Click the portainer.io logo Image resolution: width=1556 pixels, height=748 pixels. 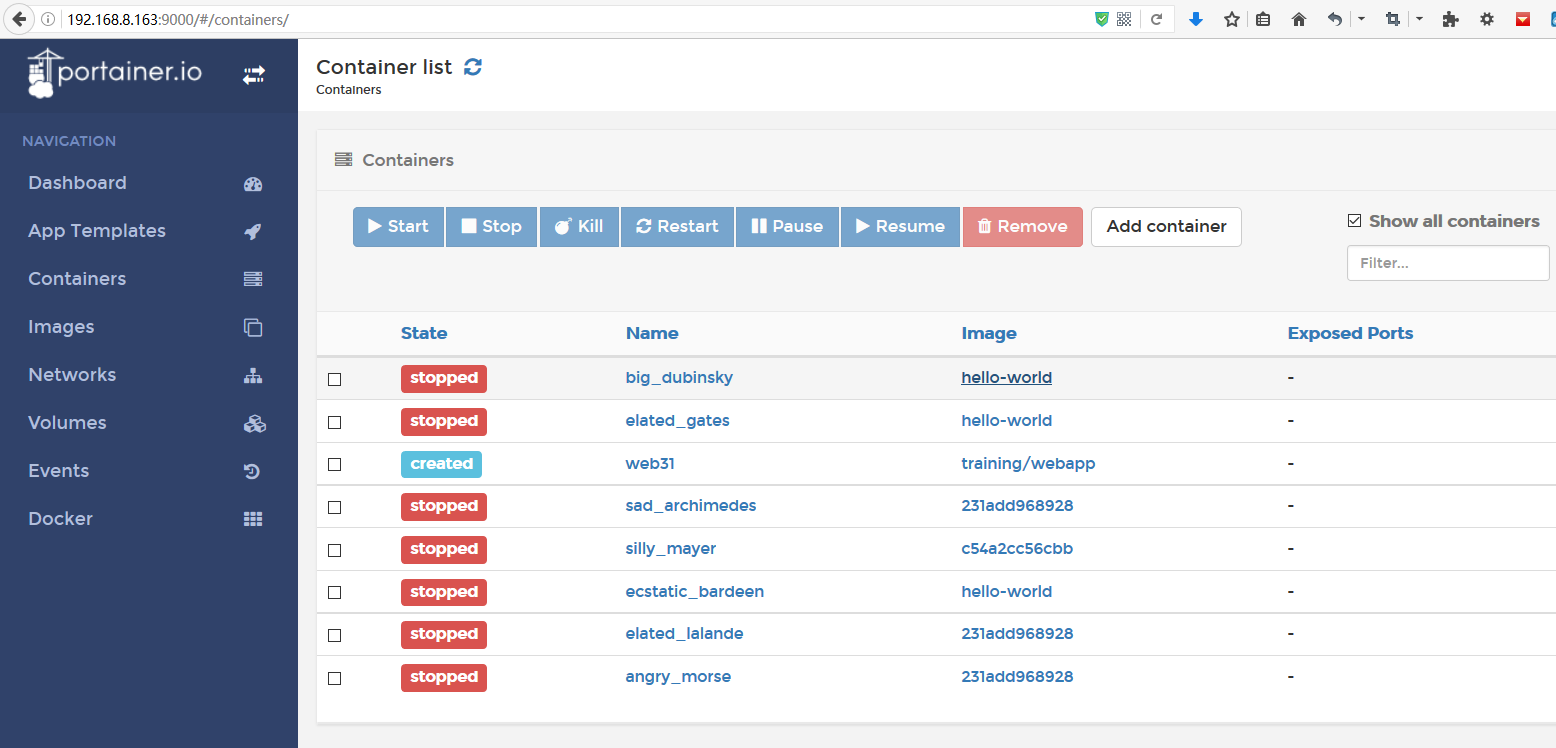(x=114, y=73)
